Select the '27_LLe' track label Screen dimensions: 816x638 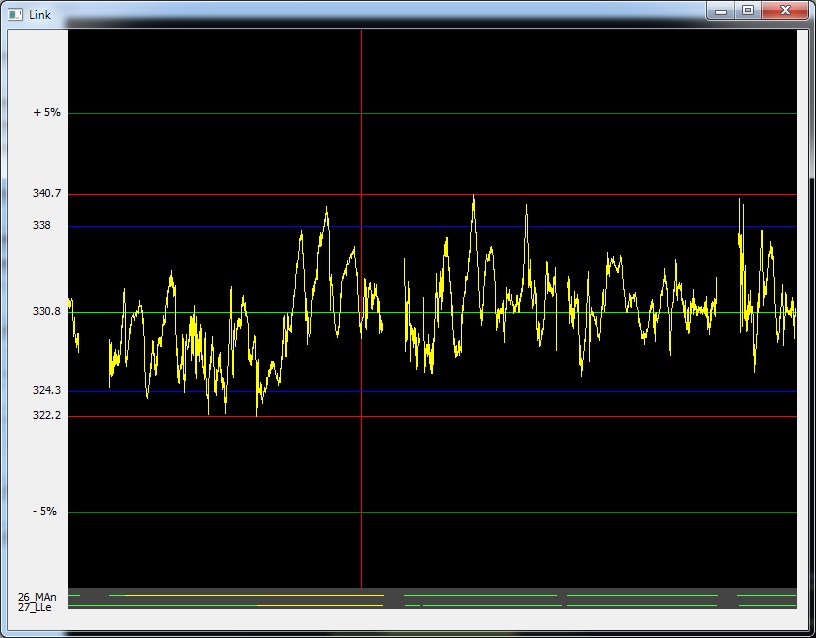pyautogui.click(x=35, y=607)
